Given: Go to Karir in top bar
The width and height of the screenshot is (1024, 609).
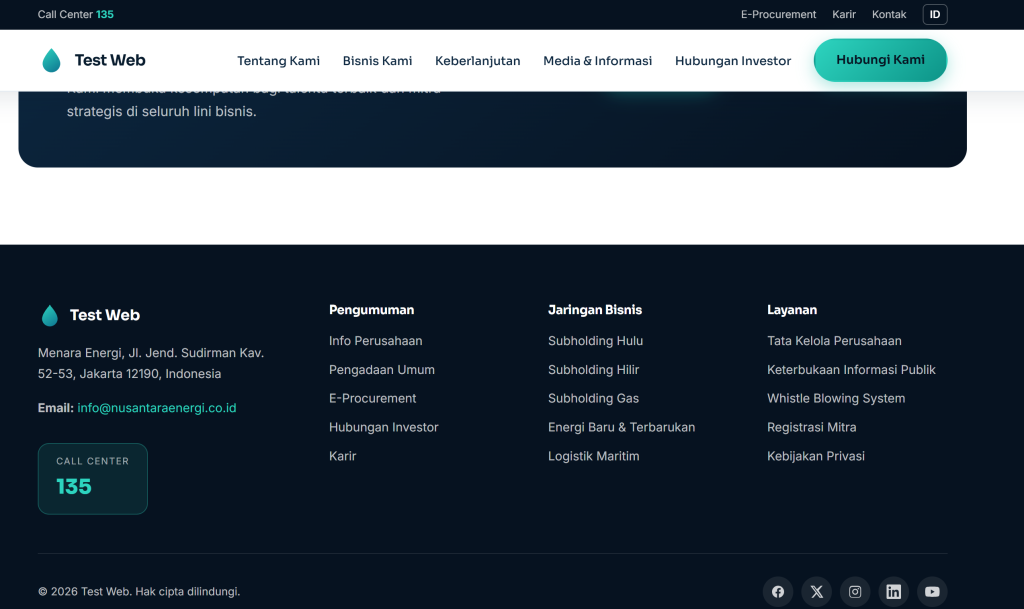Looking at the screenshot, I should 844,14.
